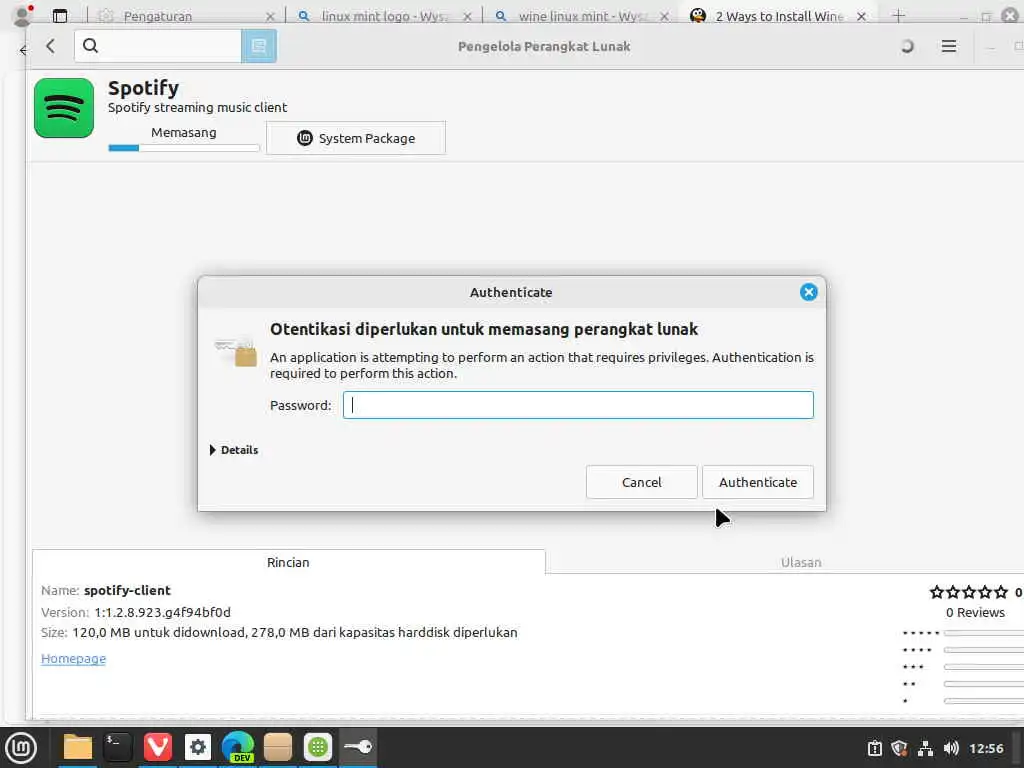Close the Pengaturan browser tab
This screenshot has width=1024, height=768.
(x=270, y=16)
